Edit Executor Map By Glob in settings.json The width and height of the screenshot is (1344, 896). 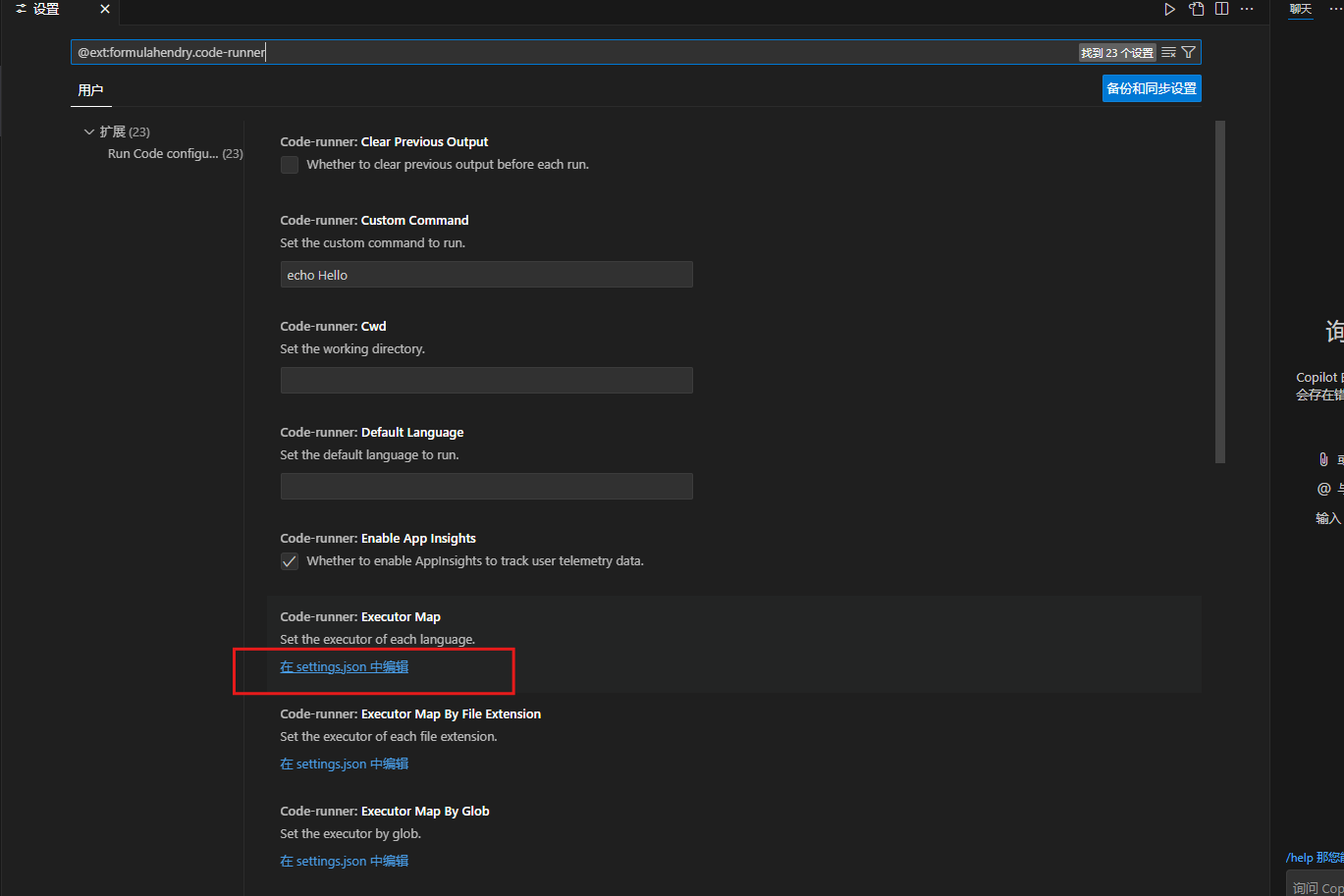(x=345, y=861)
